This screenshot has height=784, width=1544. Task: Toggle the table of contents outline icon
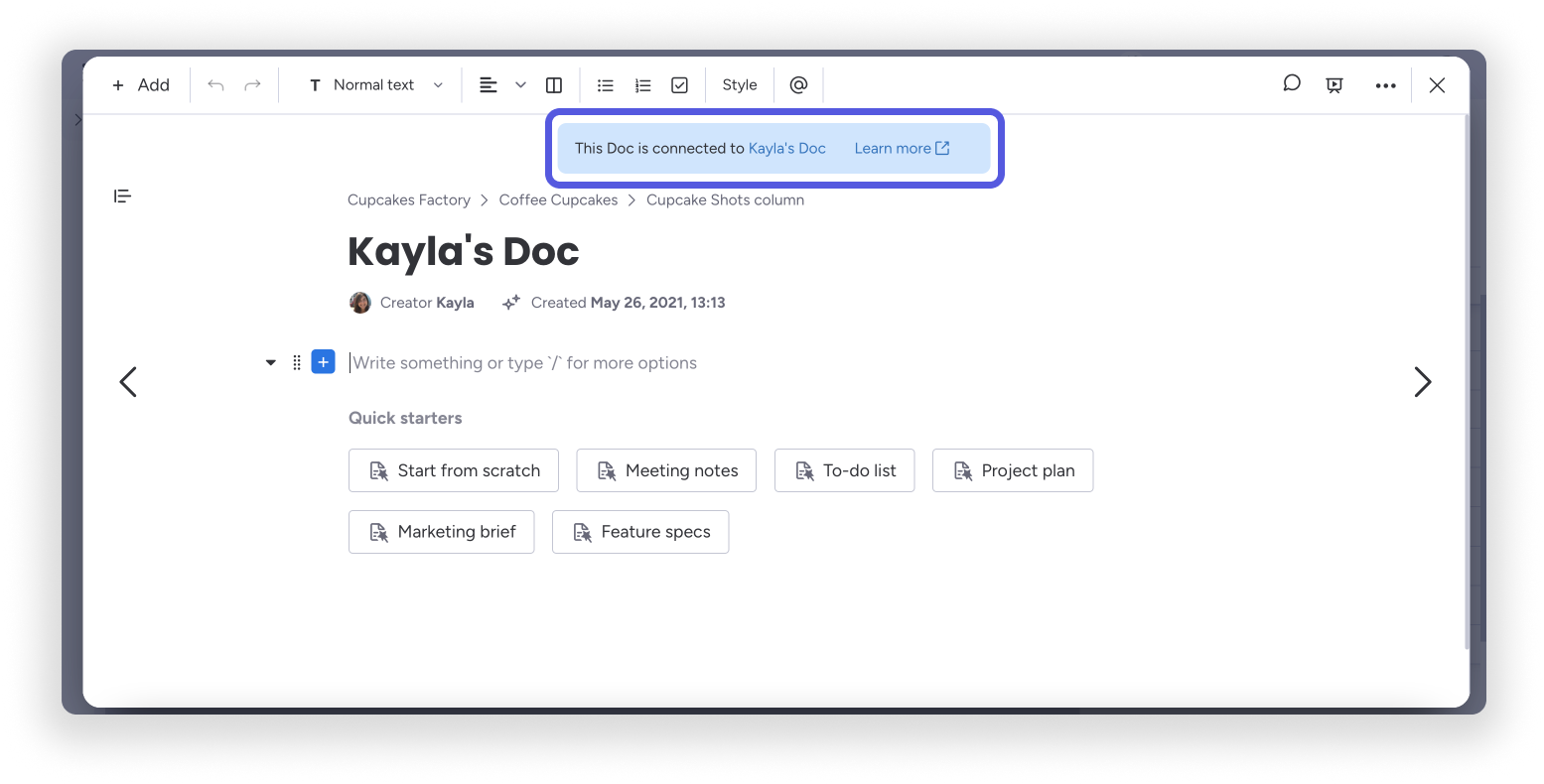tap(123, 196)
